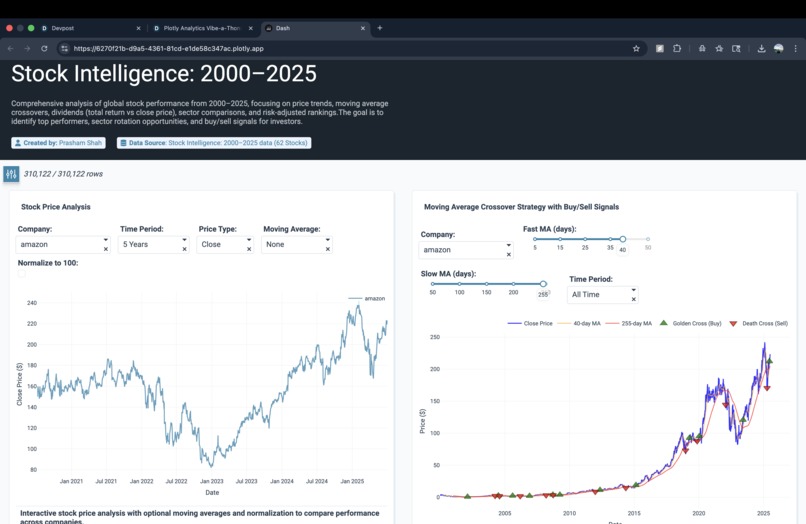Open the downloads icon in browser toolbar
Viewport: 806px width, 524px height.
pos(761,48)
